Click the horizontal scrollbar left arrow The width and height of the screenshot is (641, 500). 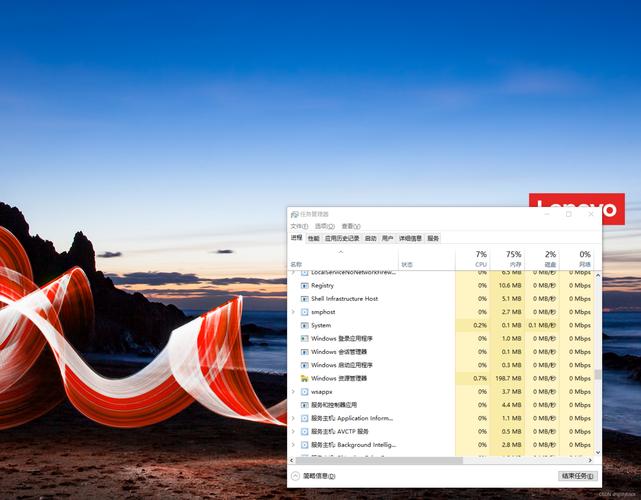(291, 460)
